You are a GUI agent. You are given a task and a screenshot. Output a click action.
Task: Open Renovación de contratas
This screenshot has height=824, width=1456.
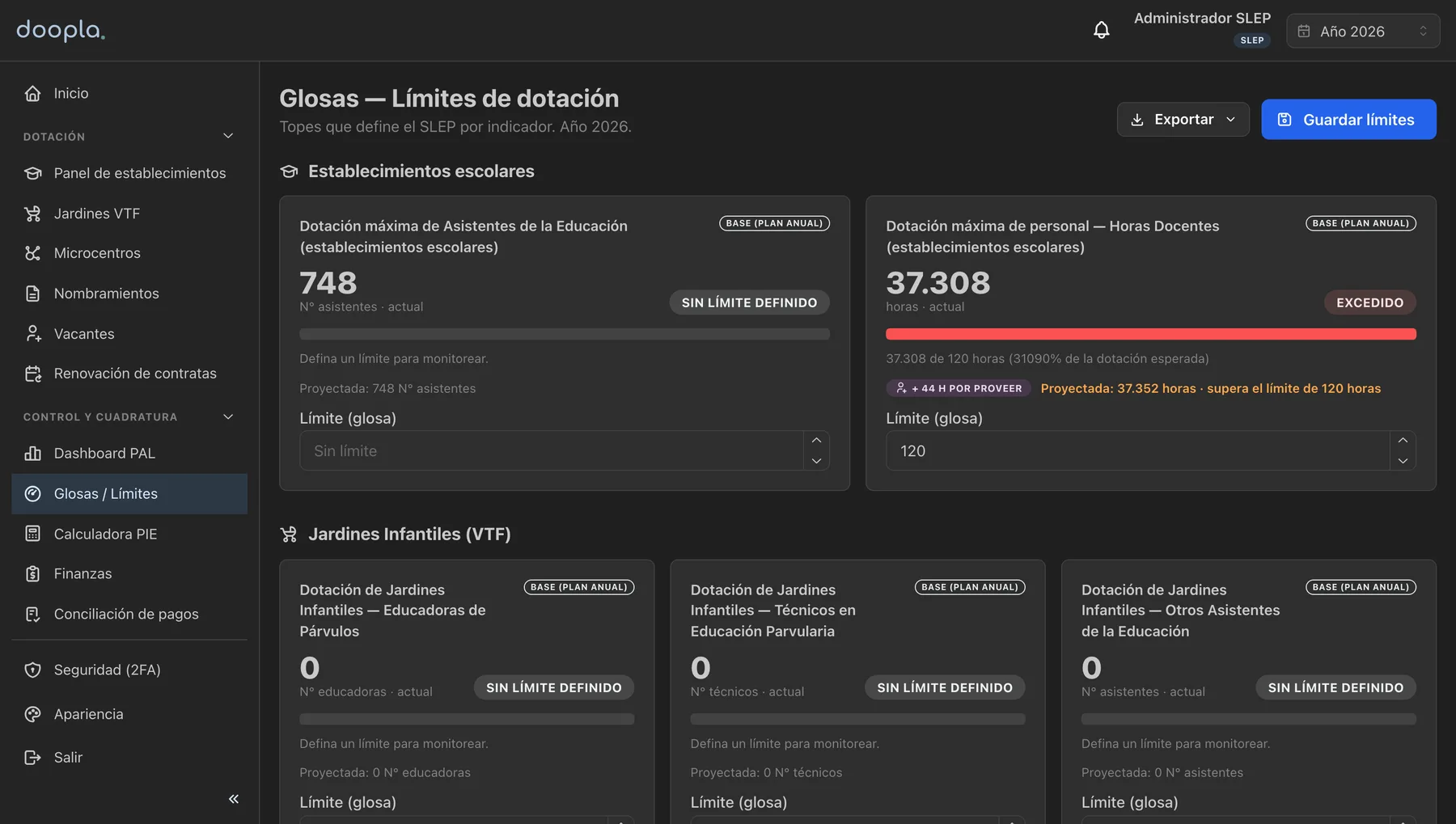click(x=129, y=374)
